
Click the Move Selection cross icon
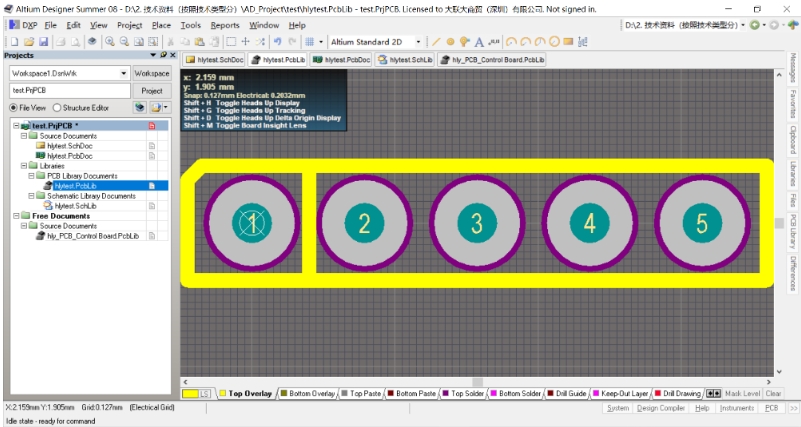pyautogui.click(x=246, y=42)
